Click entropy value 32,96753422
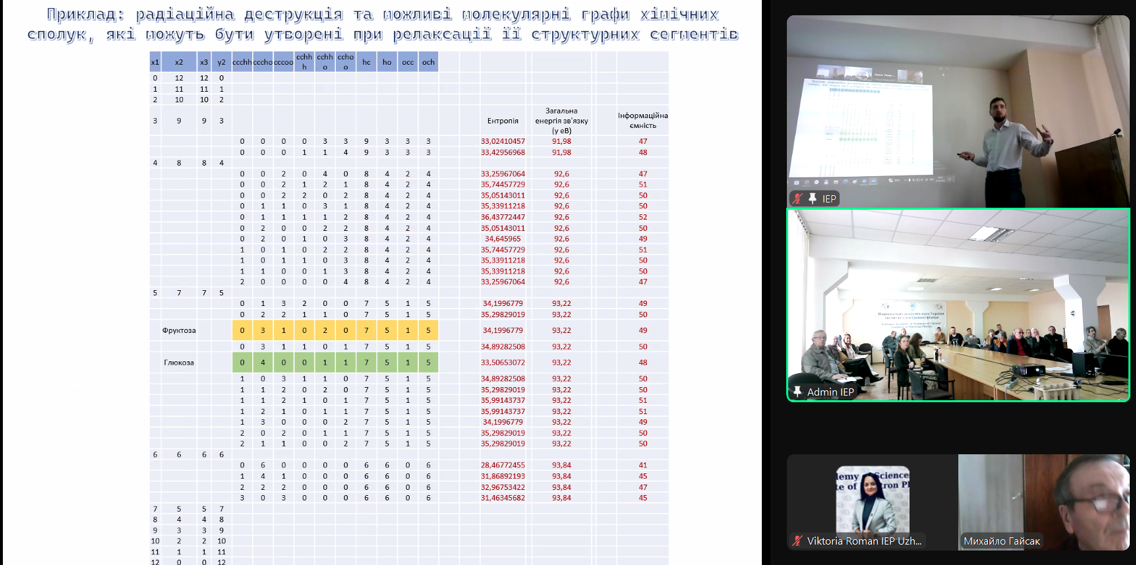 click(503, 487)
